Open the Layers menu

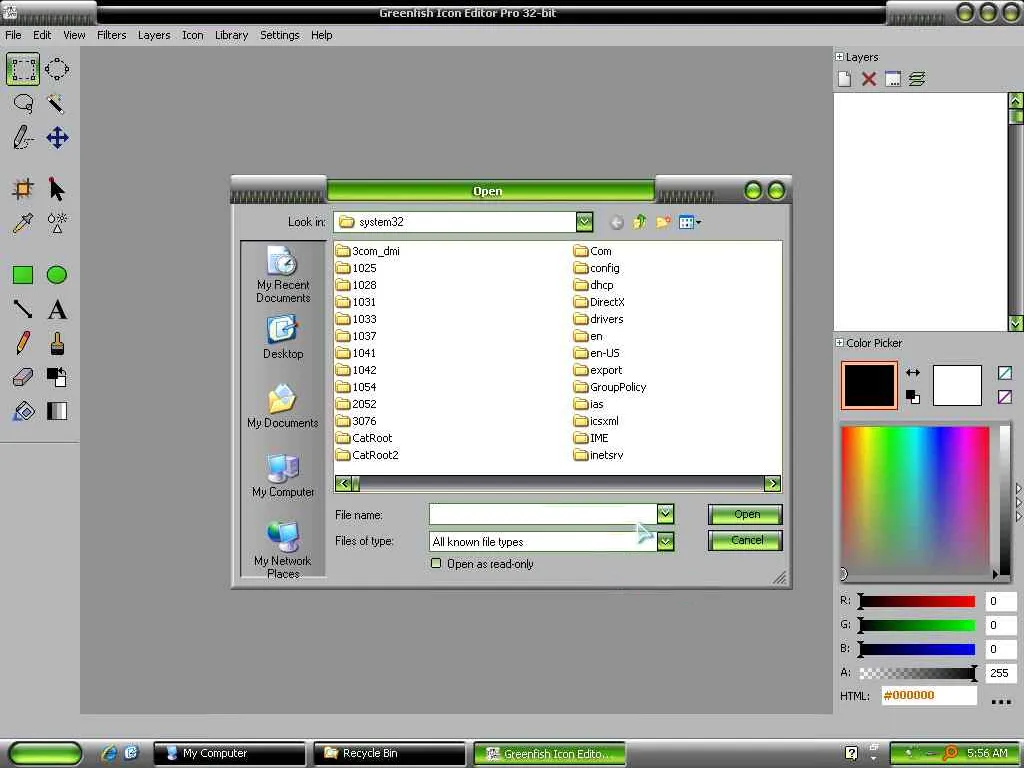154,35
